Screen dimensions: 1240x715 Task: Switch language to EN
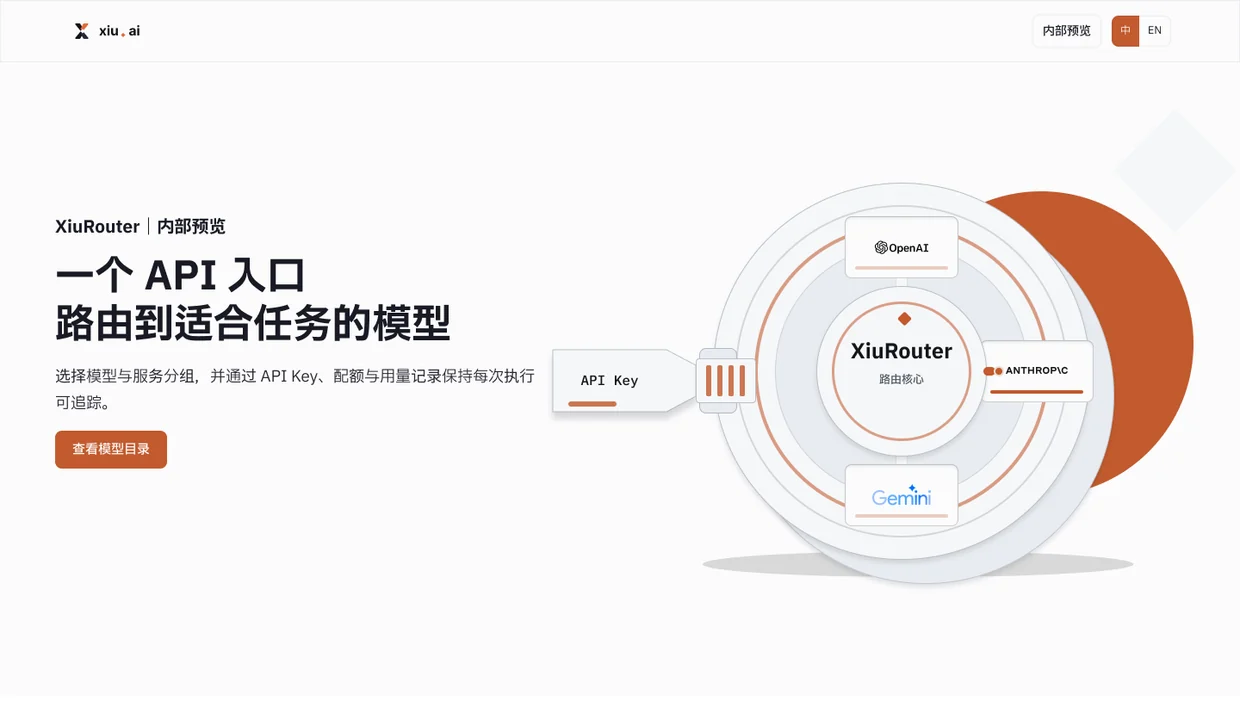point(1154,31)
